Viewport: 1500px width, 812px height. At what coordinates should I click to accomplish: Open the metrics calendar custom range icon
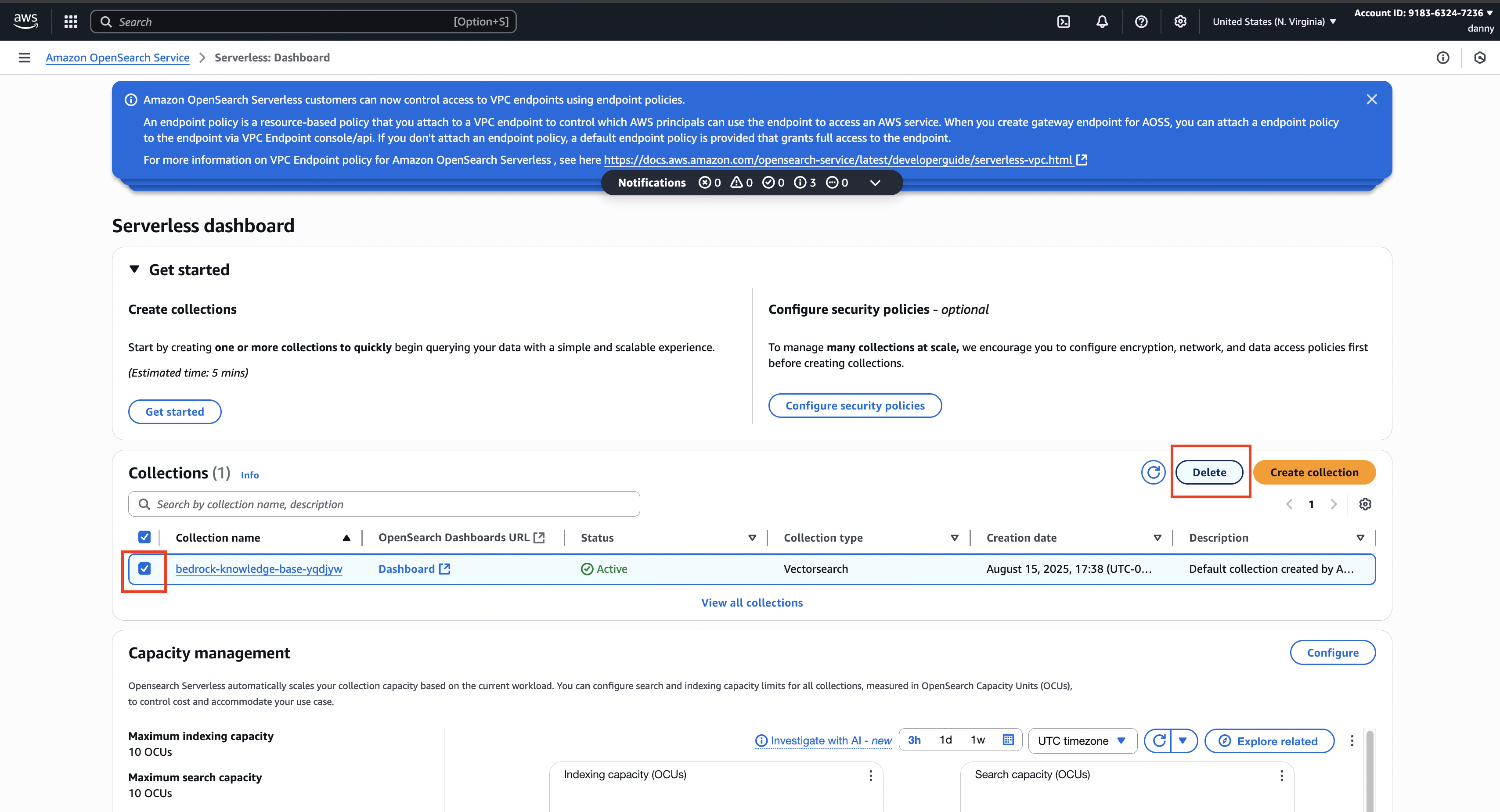tap(1009, 740)
